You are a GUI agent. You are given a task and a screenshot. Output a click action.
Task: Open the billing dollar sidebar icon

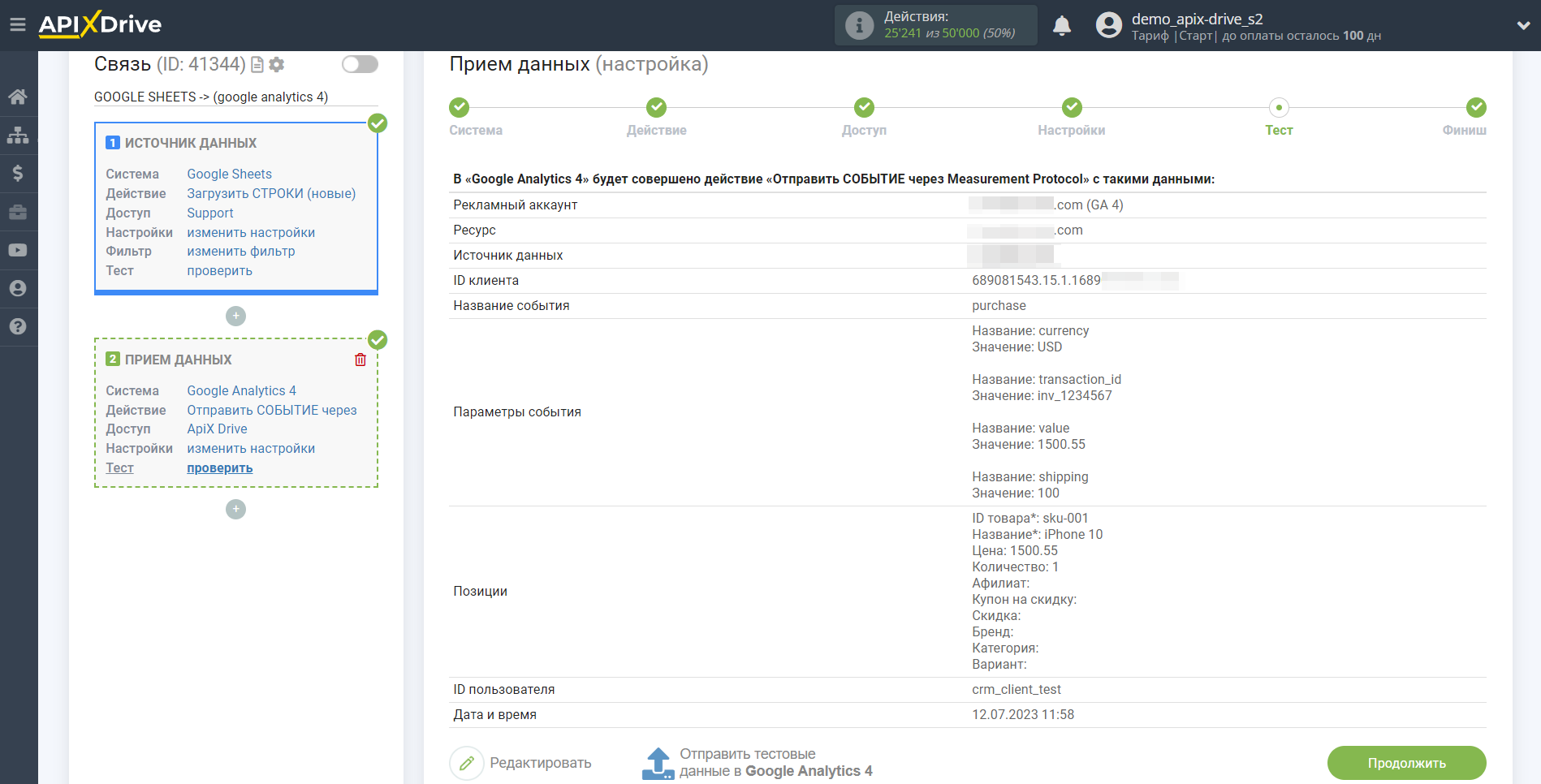[18, 173]
